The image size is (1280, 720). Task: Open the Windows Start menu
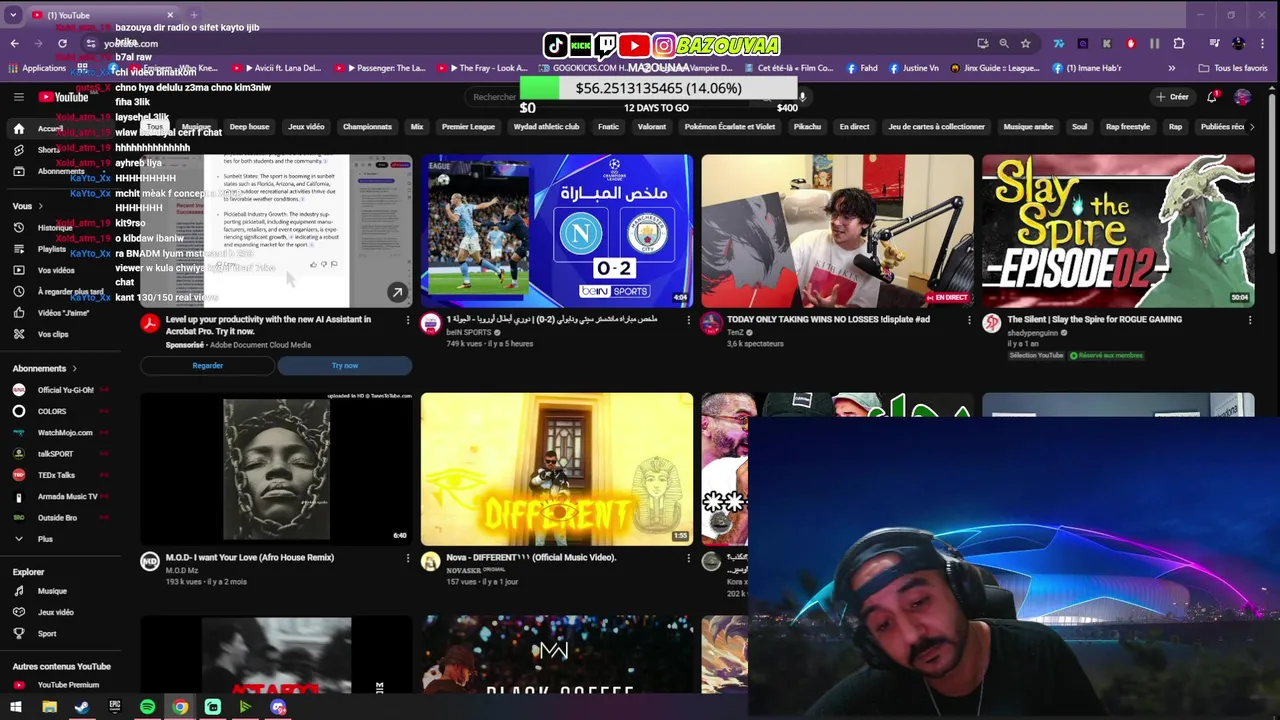pyautogui.click(x=16, y=707)
